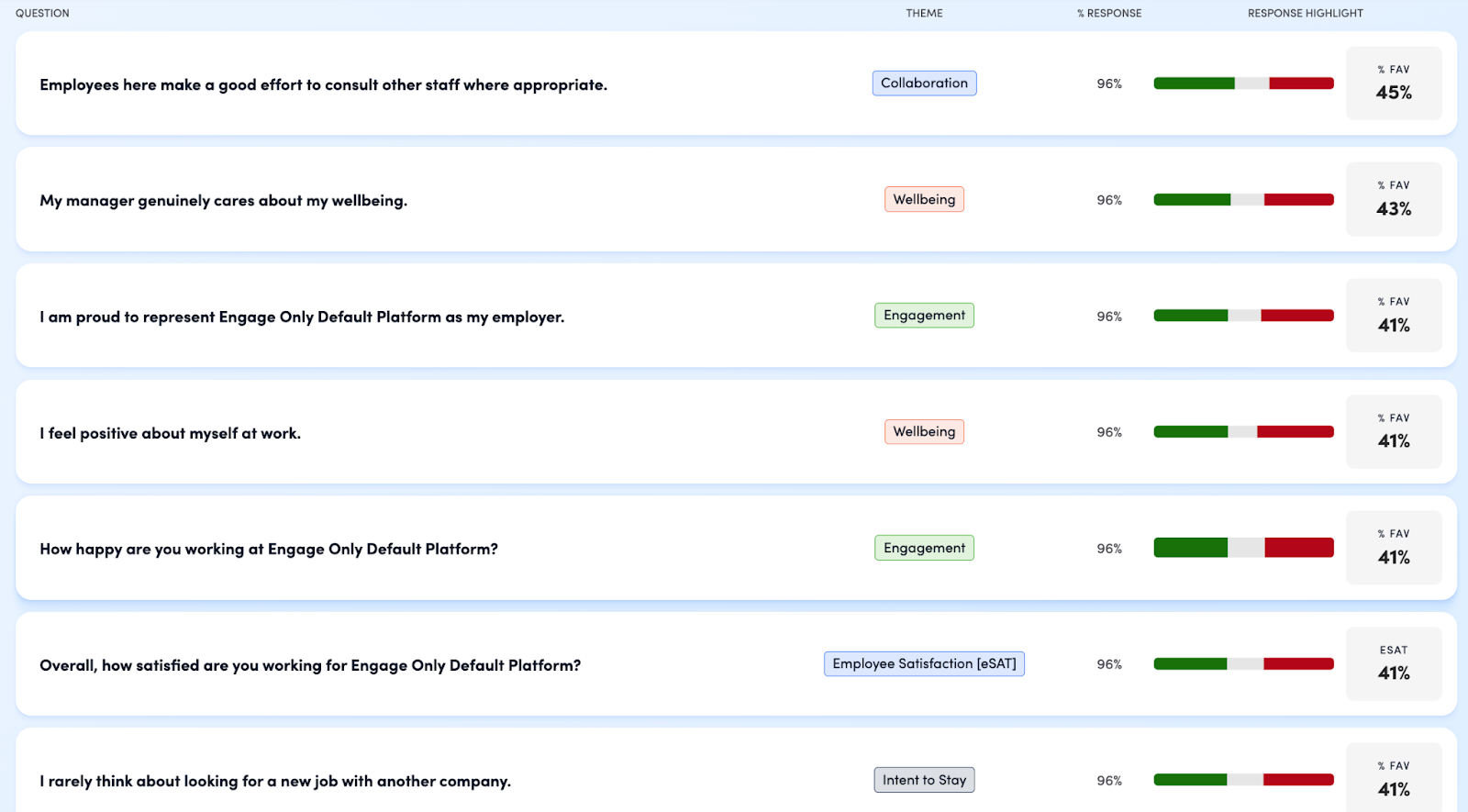The height and width of the screenshot is (812, 1468).
Task: Select the Intent to Stay theme tag
Action: tap(924, 780)
